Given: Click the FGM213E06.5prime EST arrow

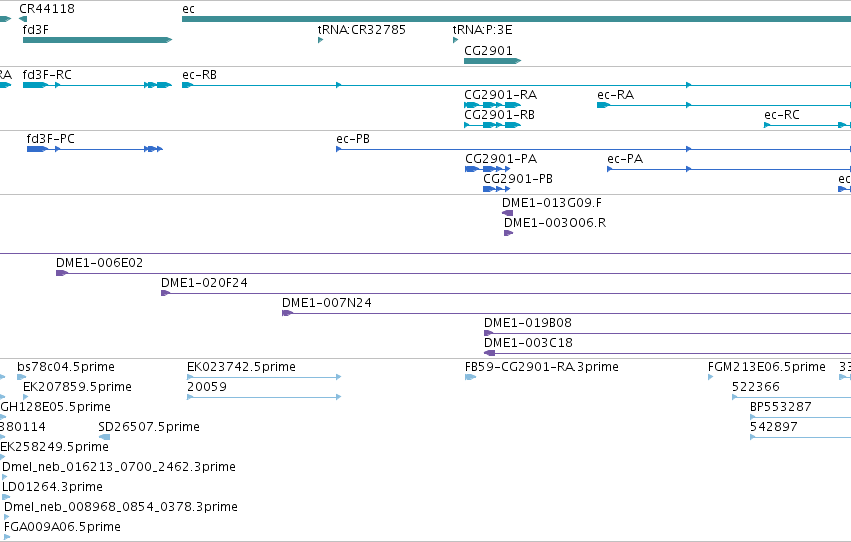Looking at the screenshot, I should (710, 377).
